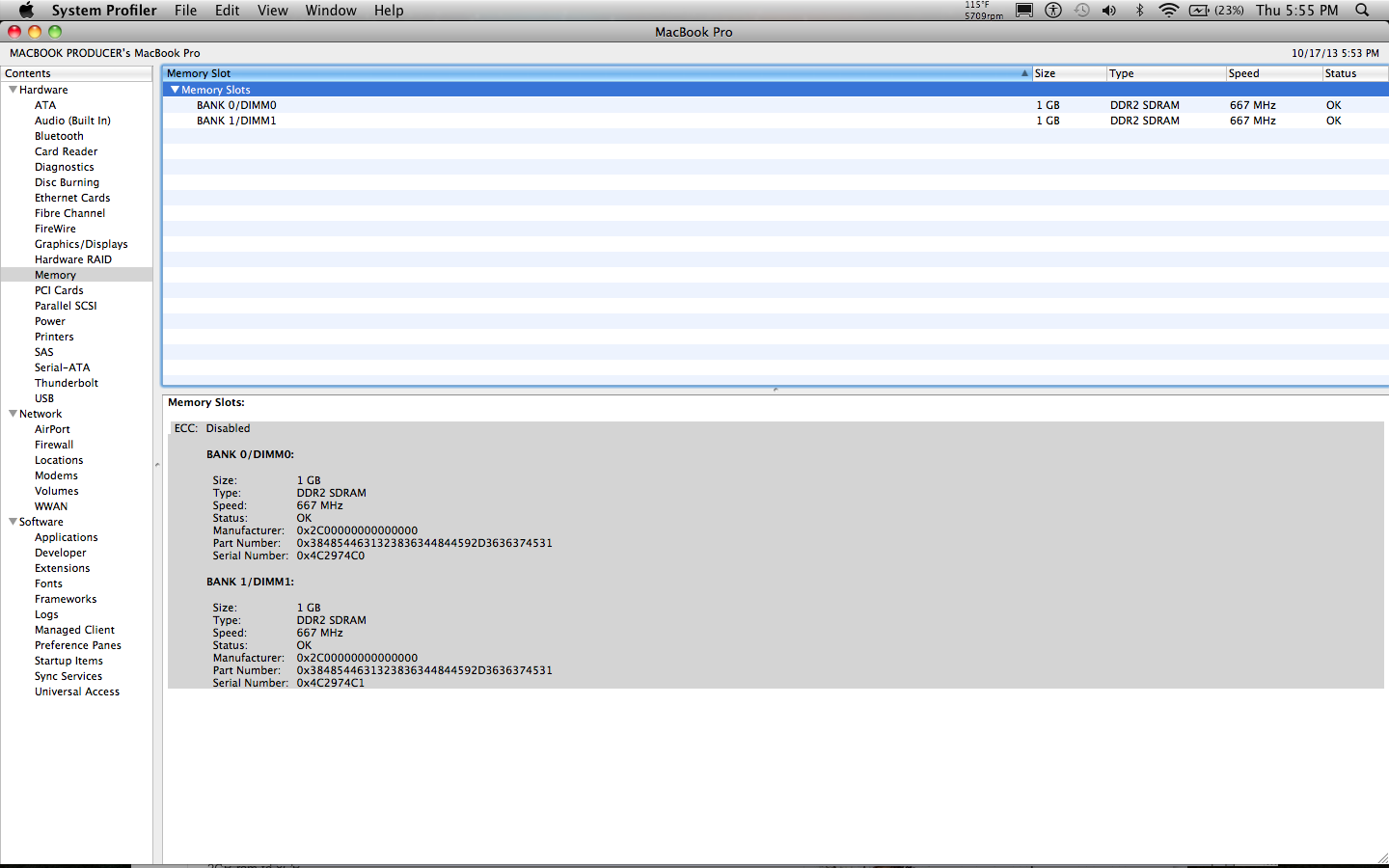Select Modems under Network

pos(56,475)
